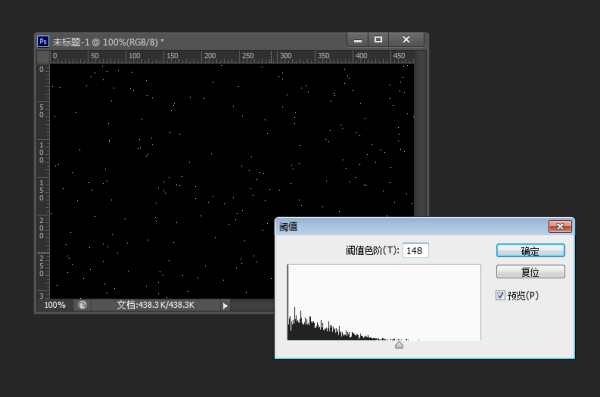Image resolution: width=600 pixels, height=397 pixels.
Task: Click the threshold slider triangle handle
Action: tap(399, 345)
